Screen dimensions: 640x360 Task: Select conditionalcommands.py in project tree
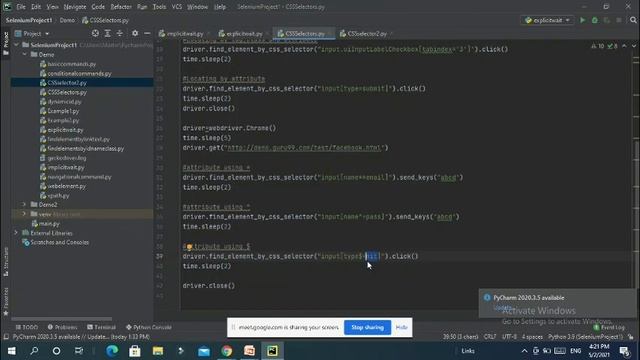(79, 73)
